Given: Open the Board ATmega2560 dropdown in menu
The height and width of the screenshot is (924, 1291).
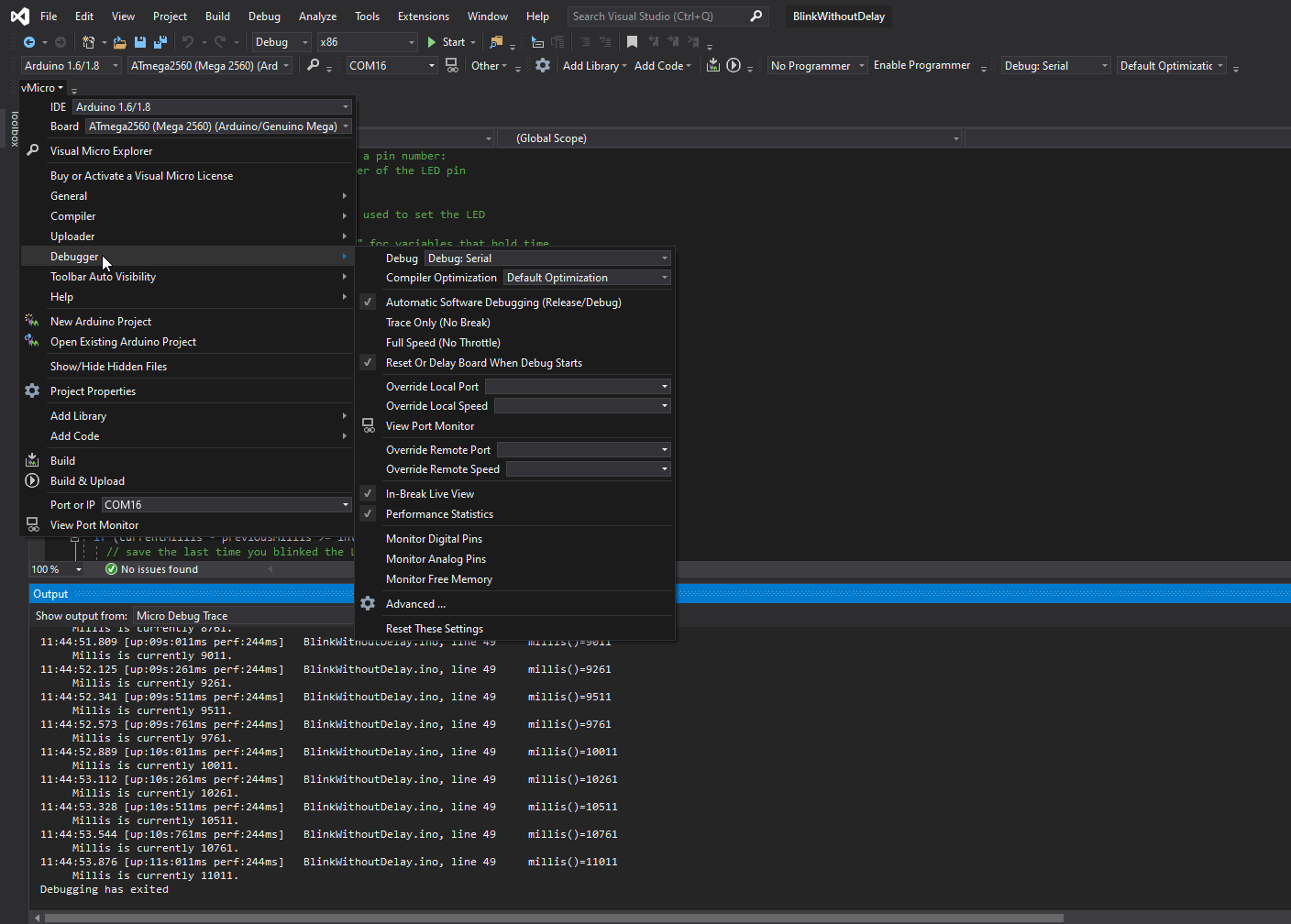Looking at the screenshot, I should point(219,126).
